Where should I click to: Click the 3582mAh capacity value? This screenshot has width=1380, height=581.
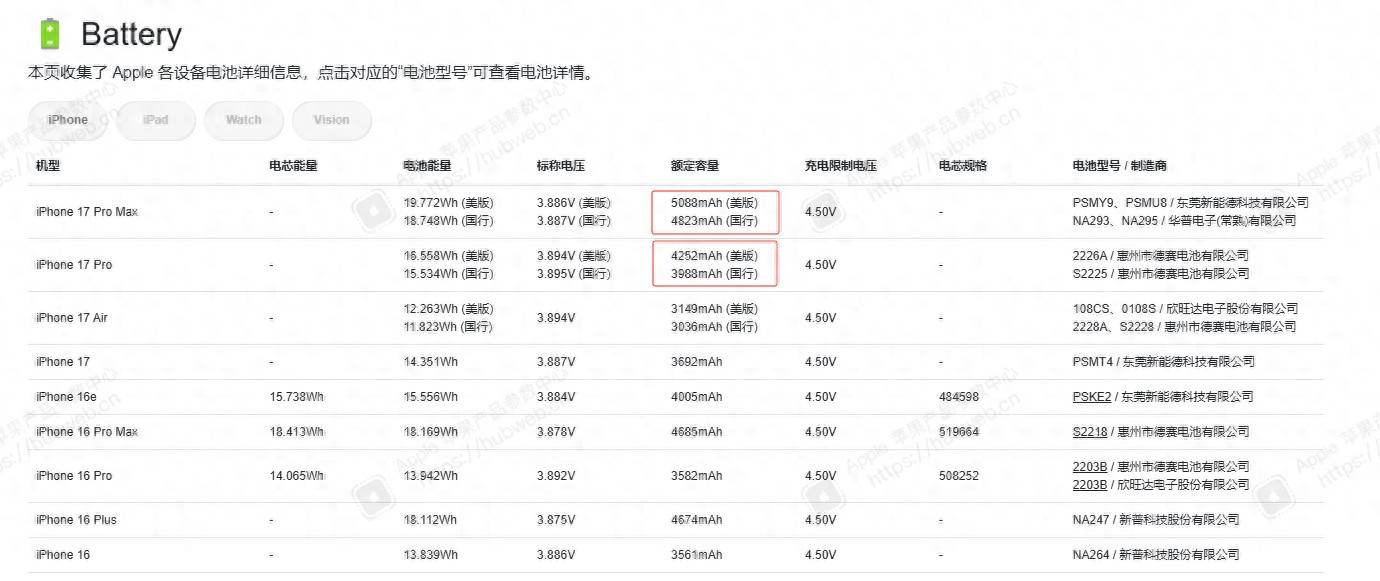click(696, 476)
